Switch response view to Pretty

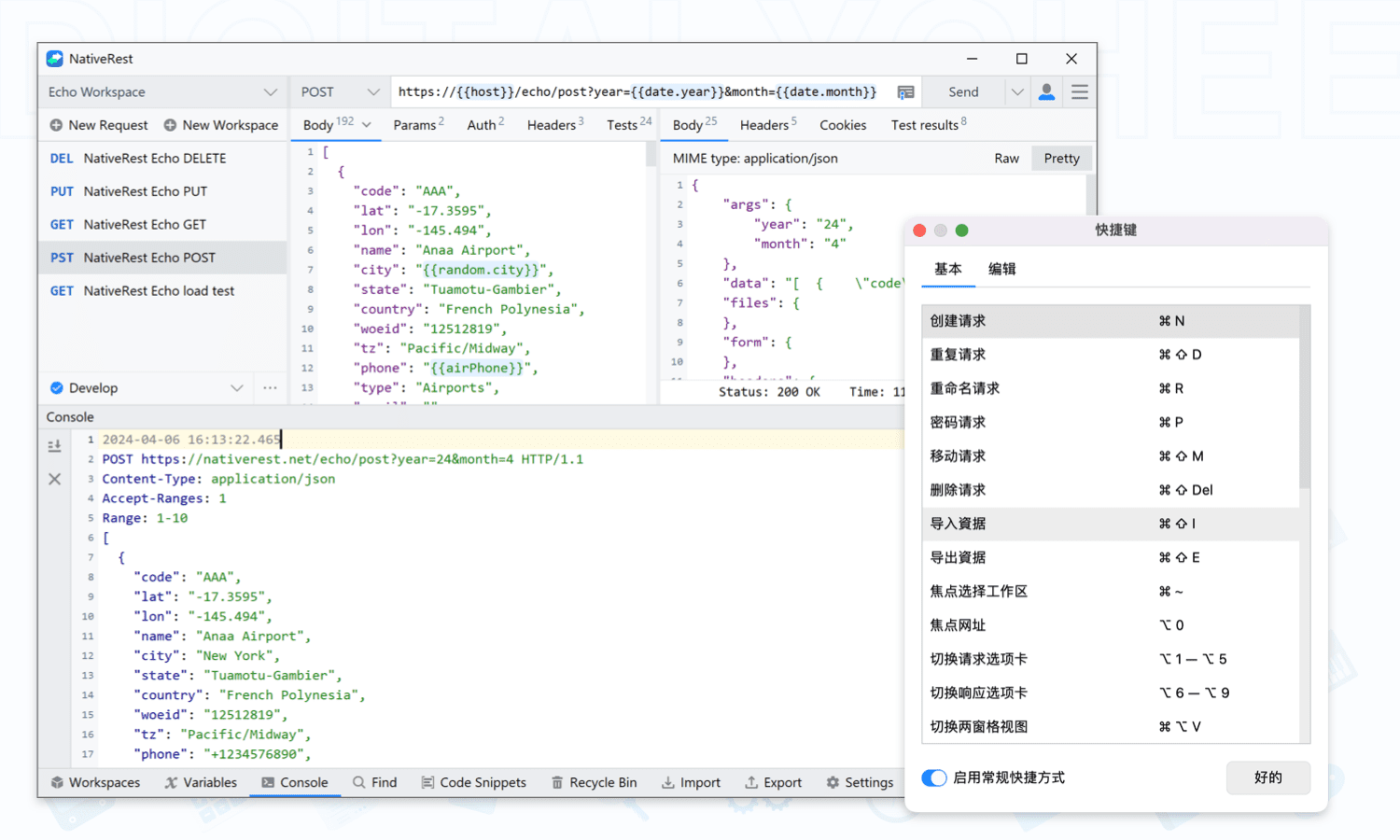click(x=1061, y=159)
